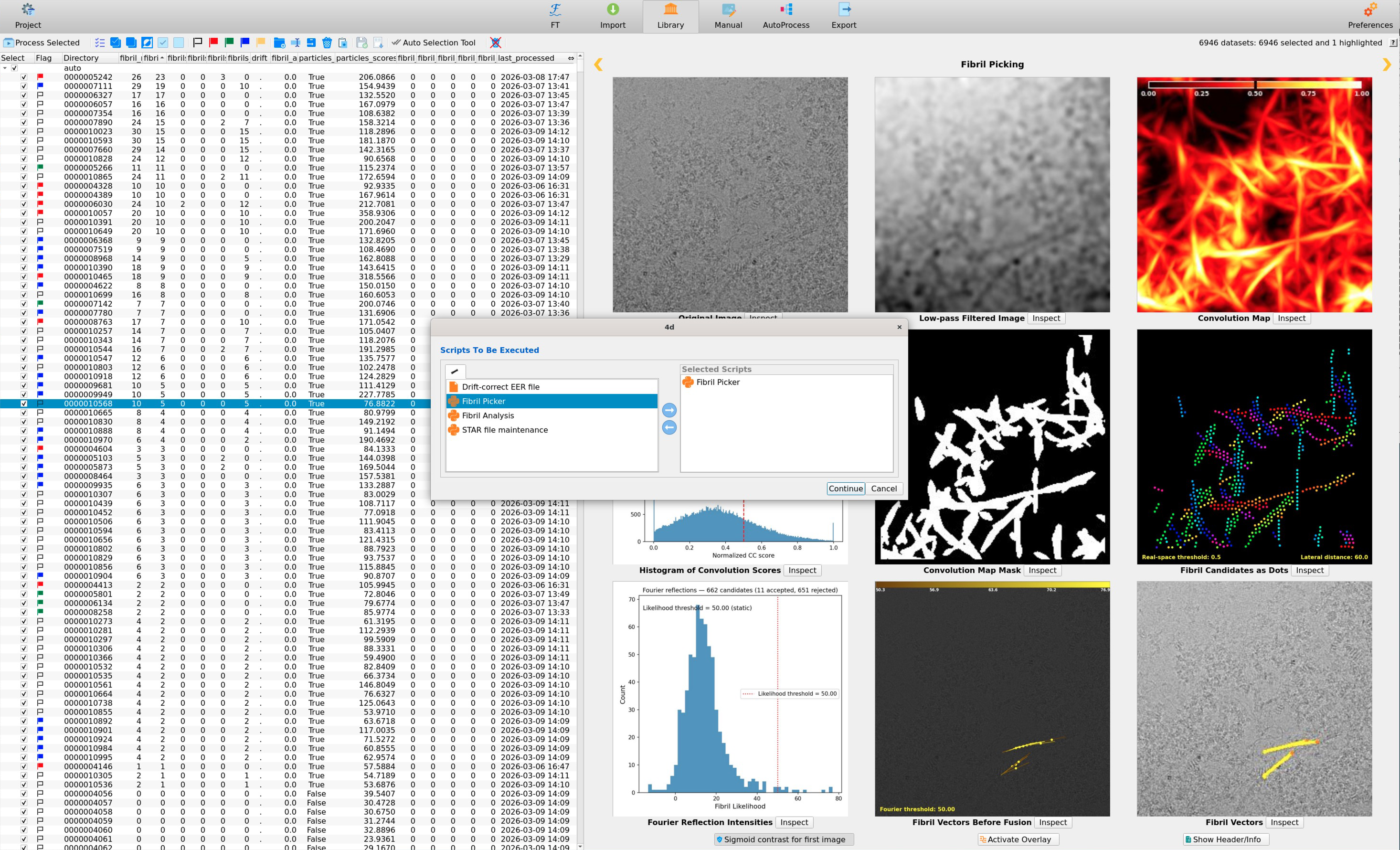
Task: Toggle the checkbox for row 0000010568
Action: click(x=24, y=404)
